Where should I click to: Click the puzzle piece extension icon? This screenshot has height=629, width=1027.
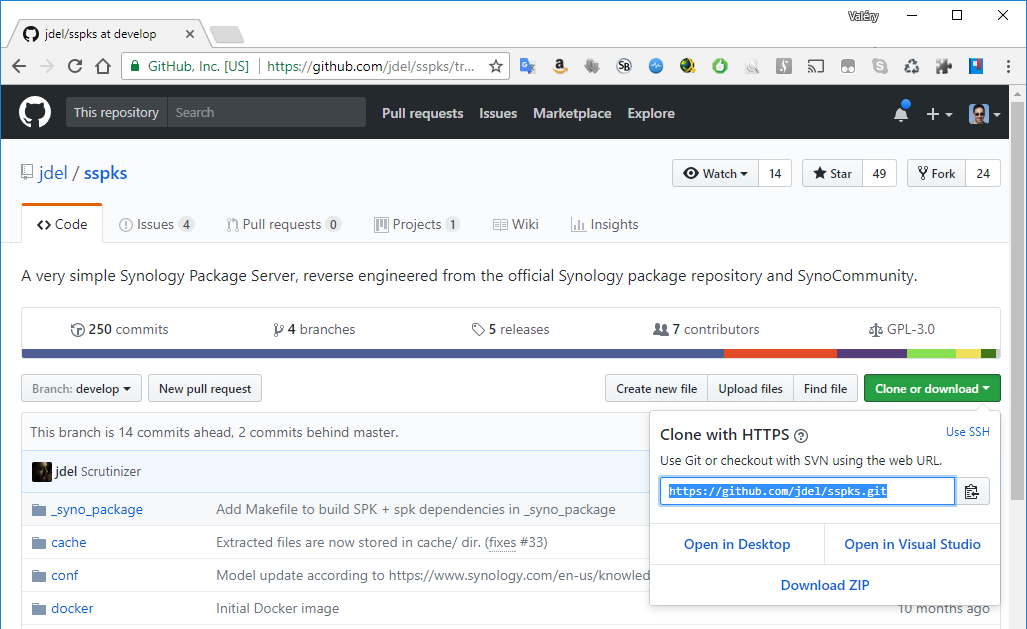pos(944,66)
